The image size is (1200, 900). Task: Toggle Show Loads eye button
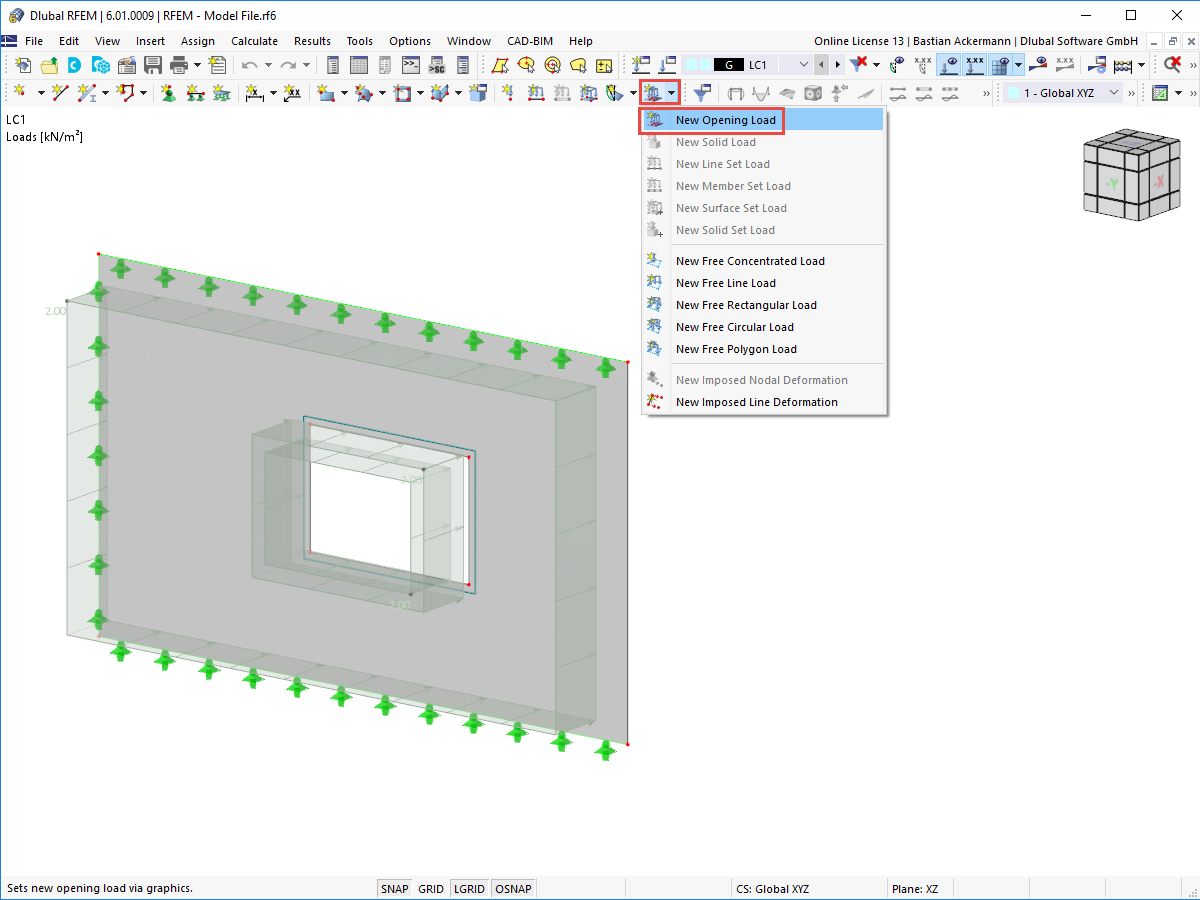pos(948,65)
